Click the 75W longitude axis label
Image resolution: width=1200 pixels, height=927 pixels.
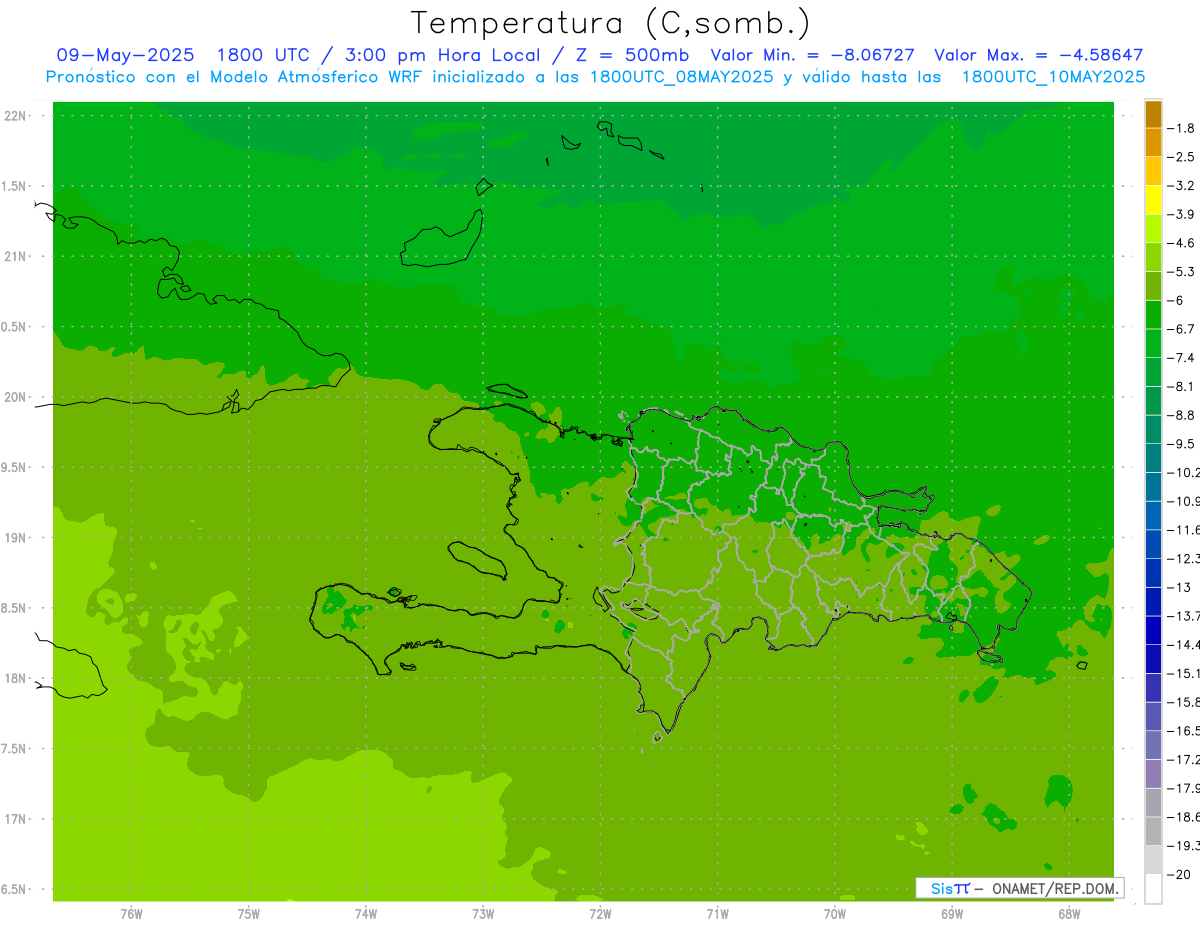tap(248, 914)
